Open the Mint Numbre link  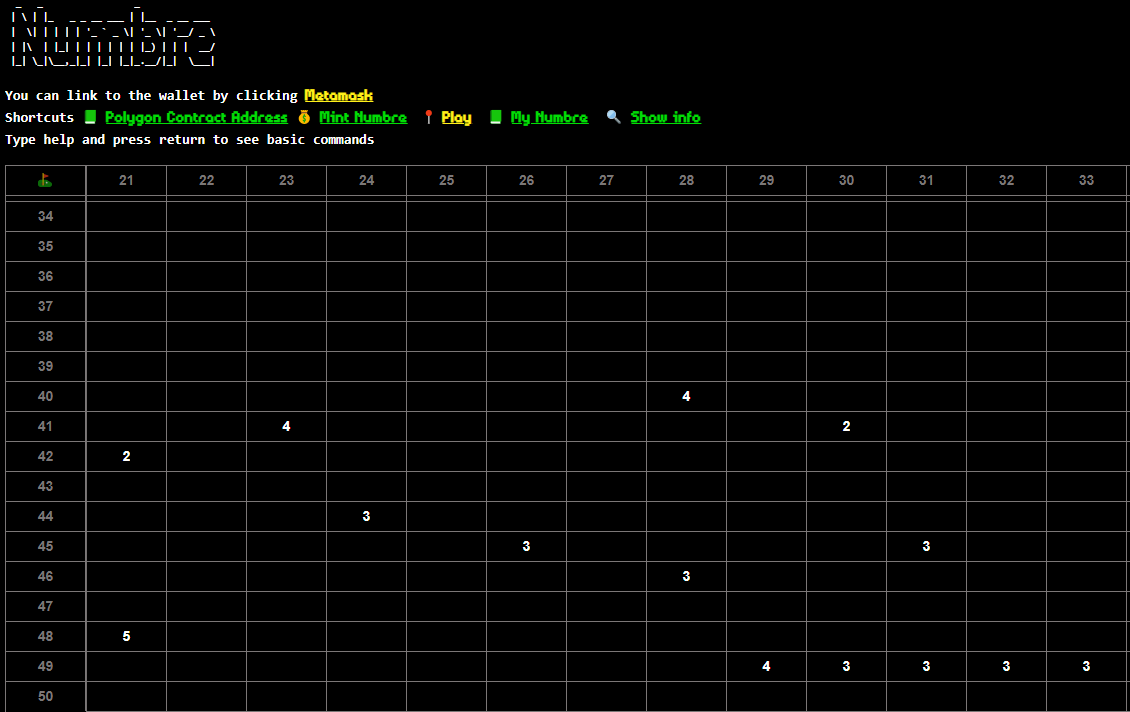[x=363, y=117]
